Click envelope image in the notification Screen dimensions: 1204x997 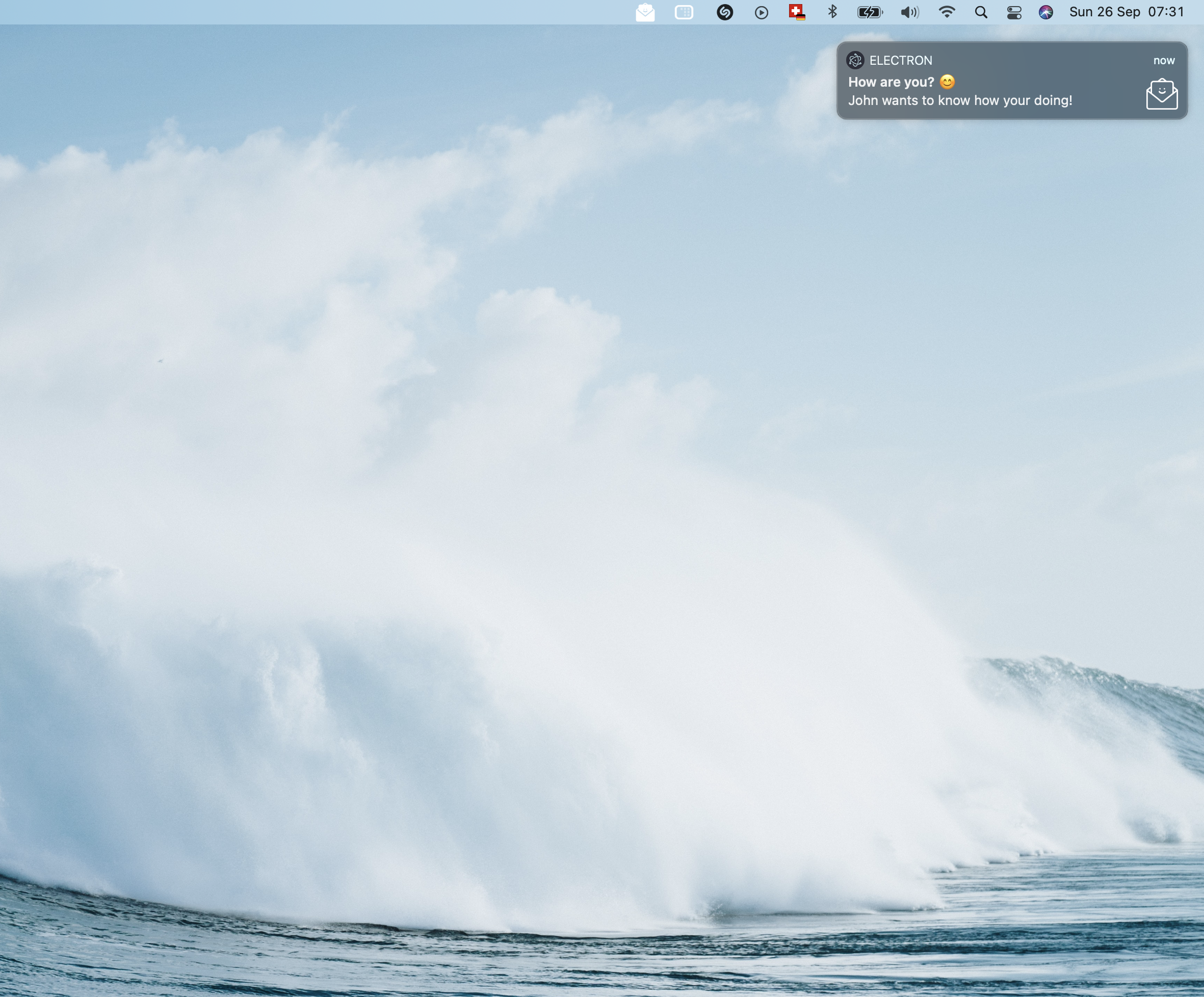[x=1162, y=95]
